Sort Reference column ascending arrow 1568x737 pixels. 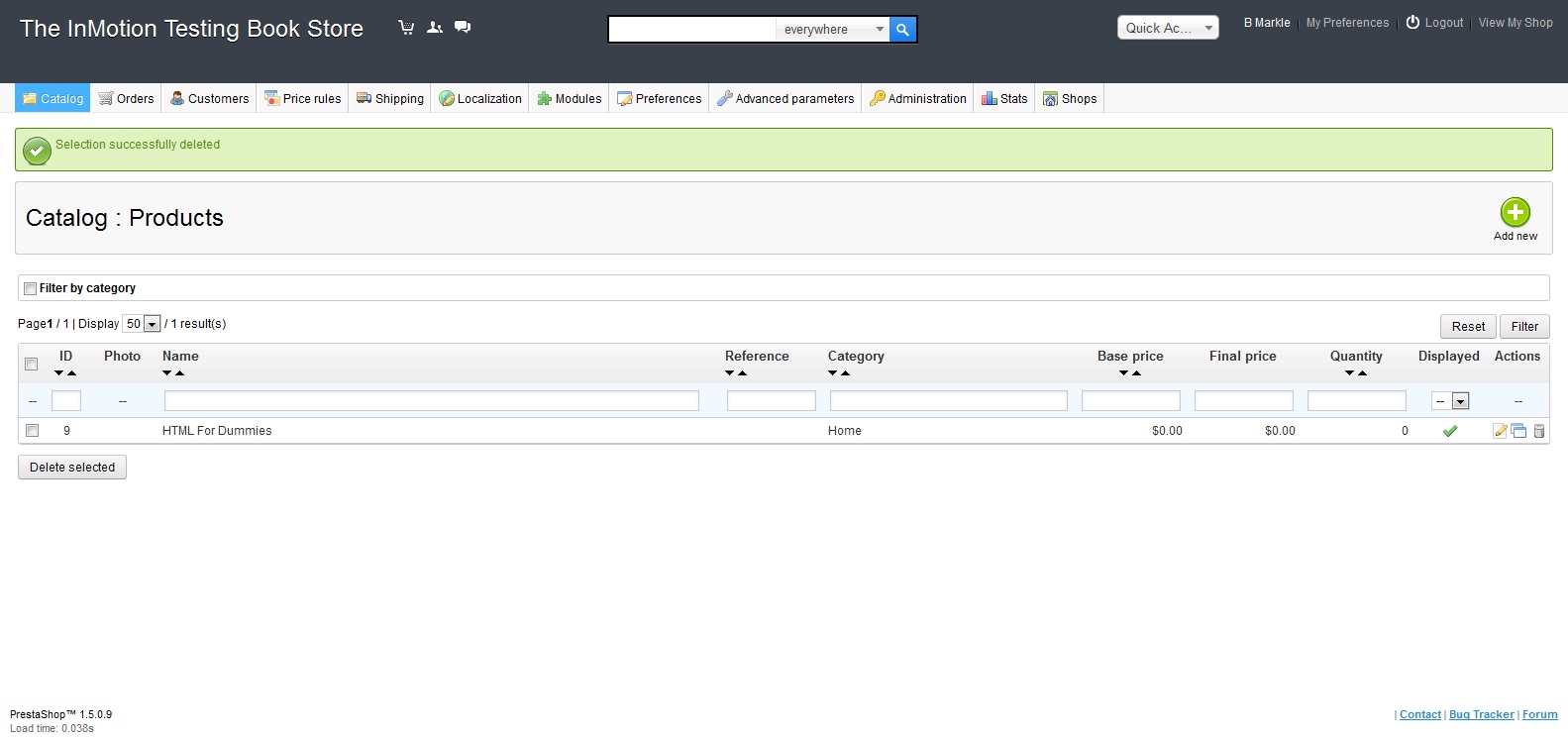click(x=742, y=373)
